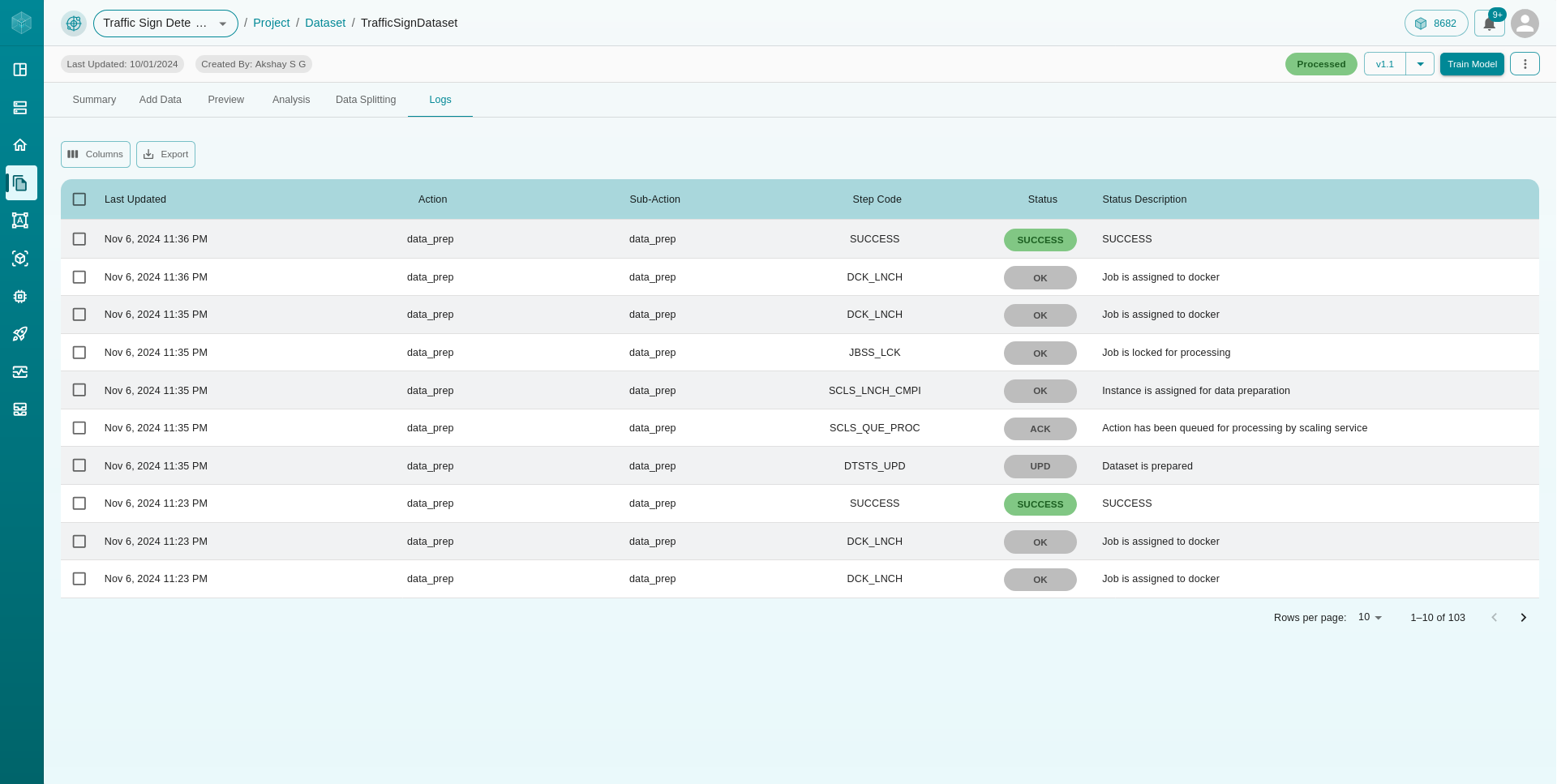
Task: Open the Columns chooser button
Action: coord(96,154)
